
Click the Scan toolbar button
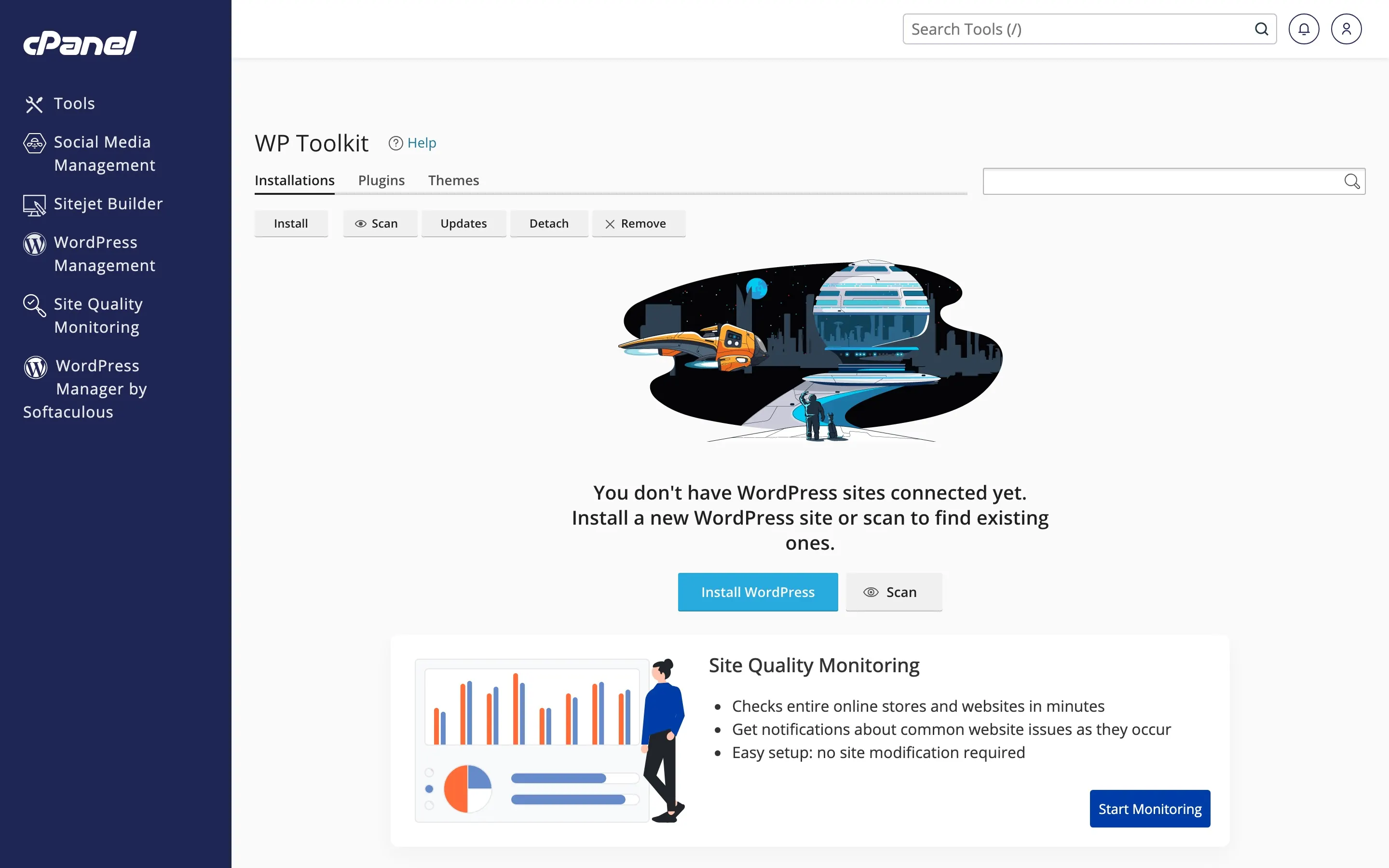380,223
